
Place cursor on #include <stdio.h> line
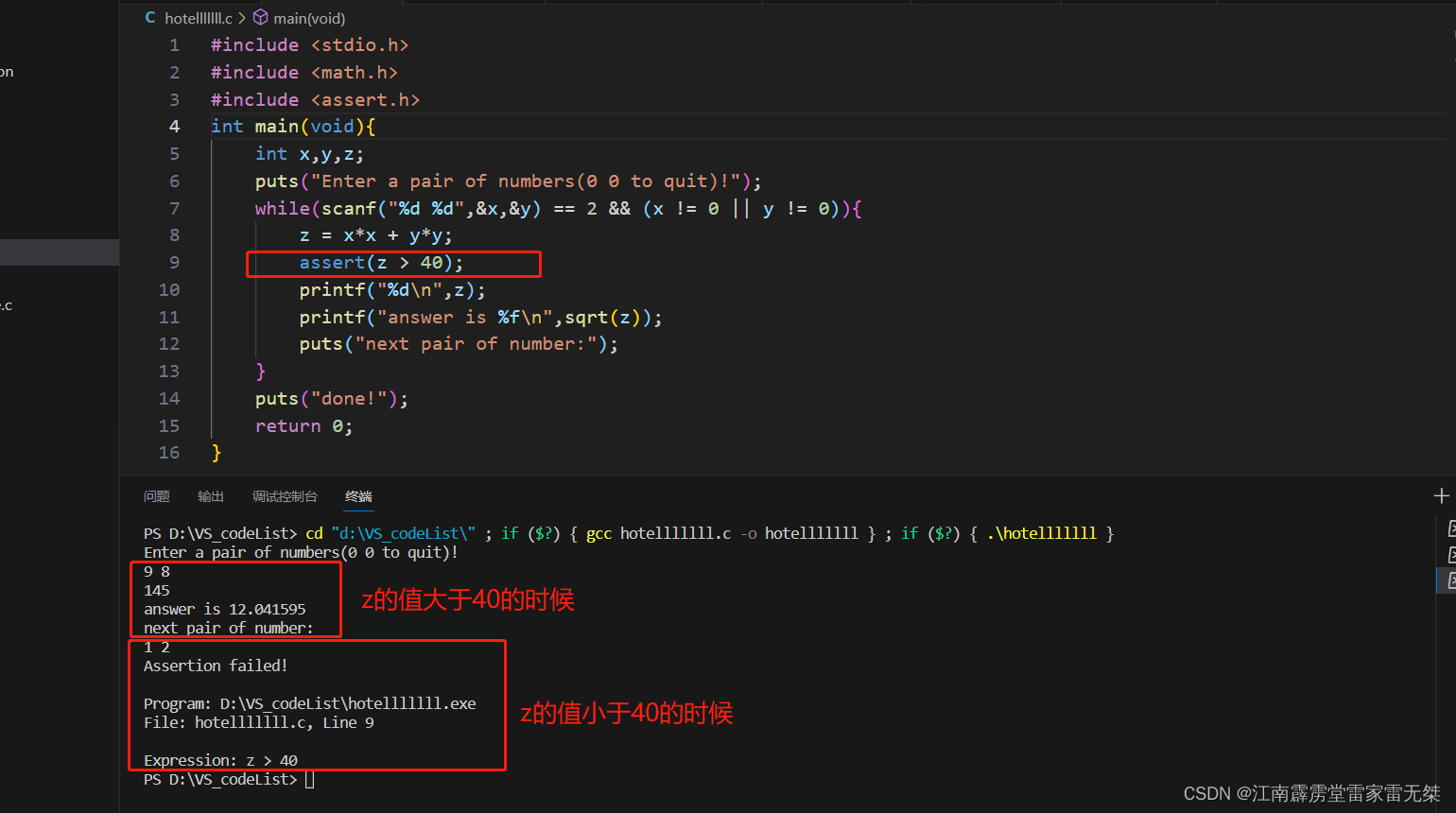pos(310,45)
